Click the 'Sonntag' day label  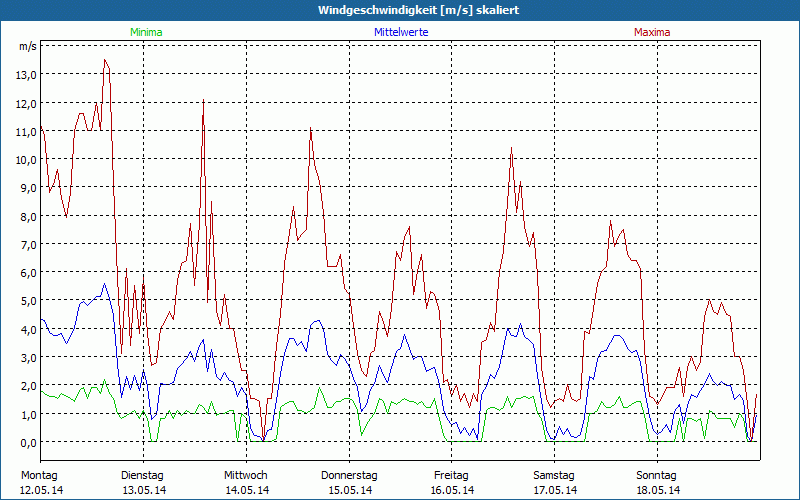tap(656, 476)
